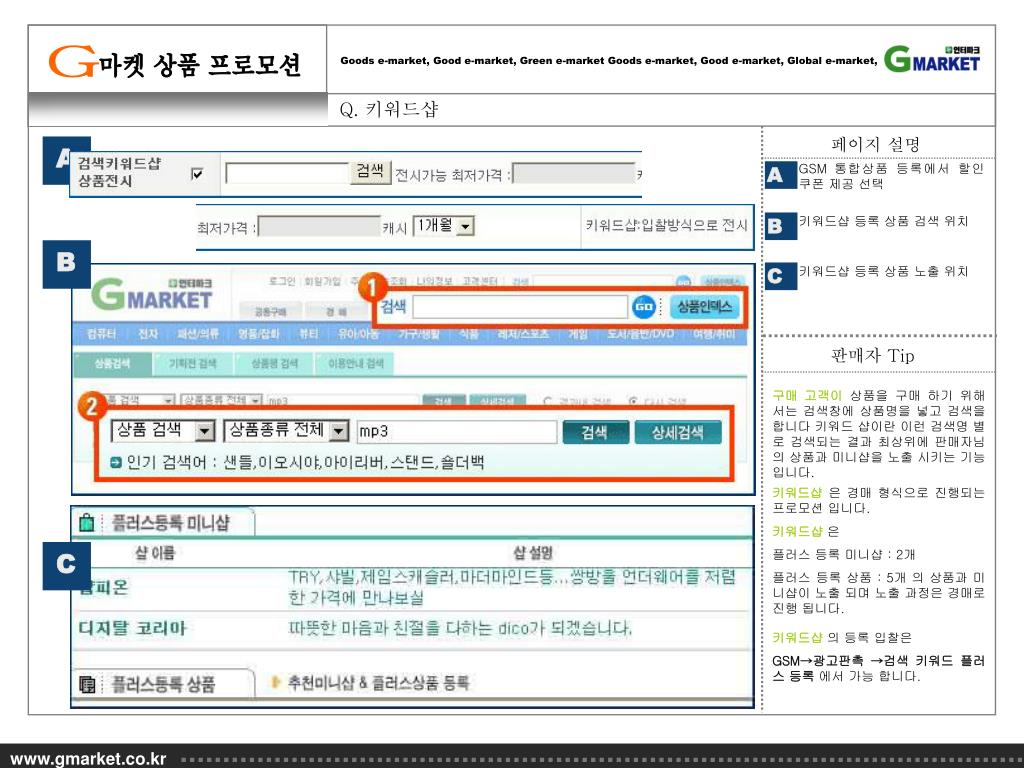Image resolution: width=1024 pixels, height=768 pixels.
Task: Open the 가구/생활 category menu
Action: (419, 334)
